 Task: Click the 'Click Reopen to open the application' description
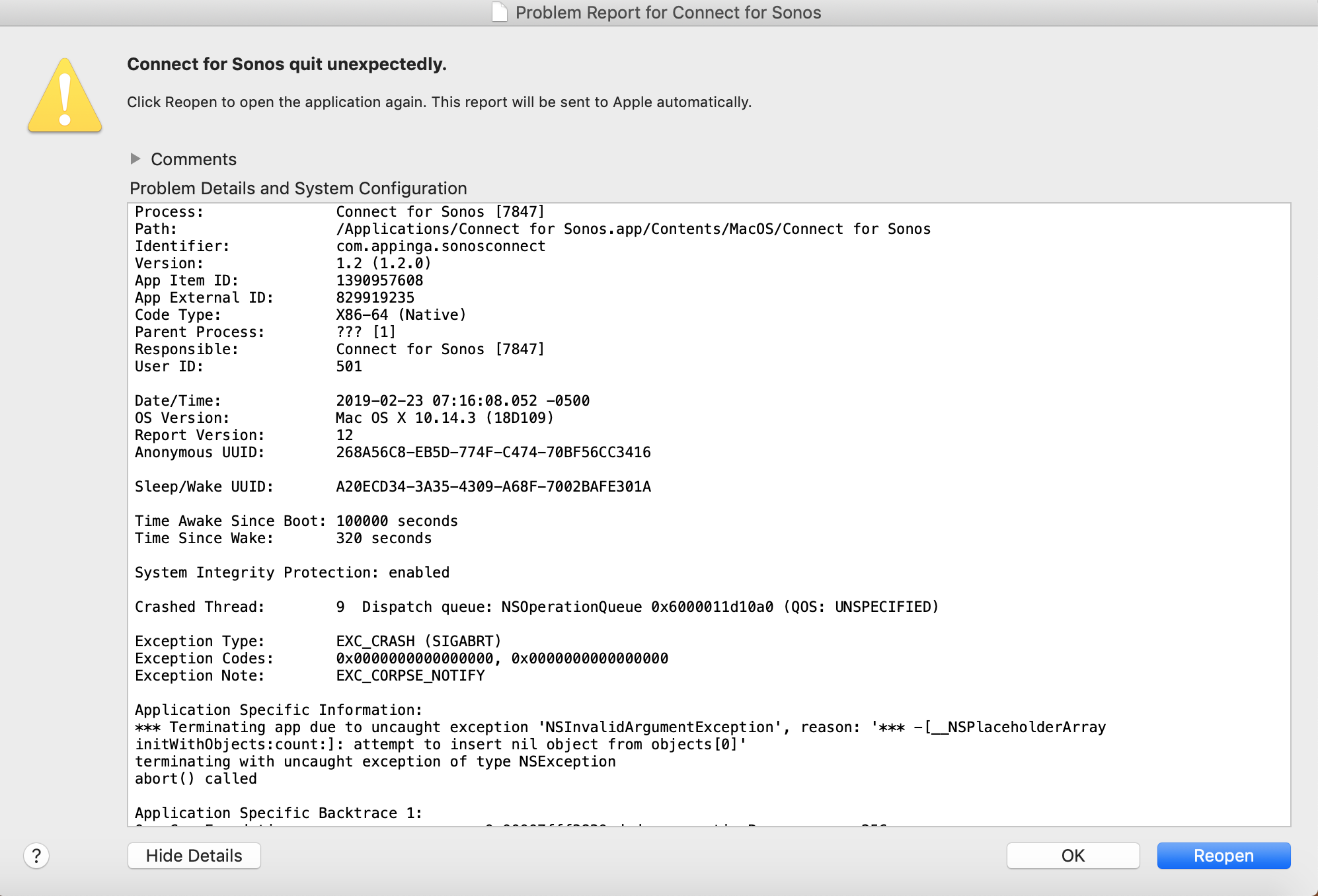tap(440, 102)
